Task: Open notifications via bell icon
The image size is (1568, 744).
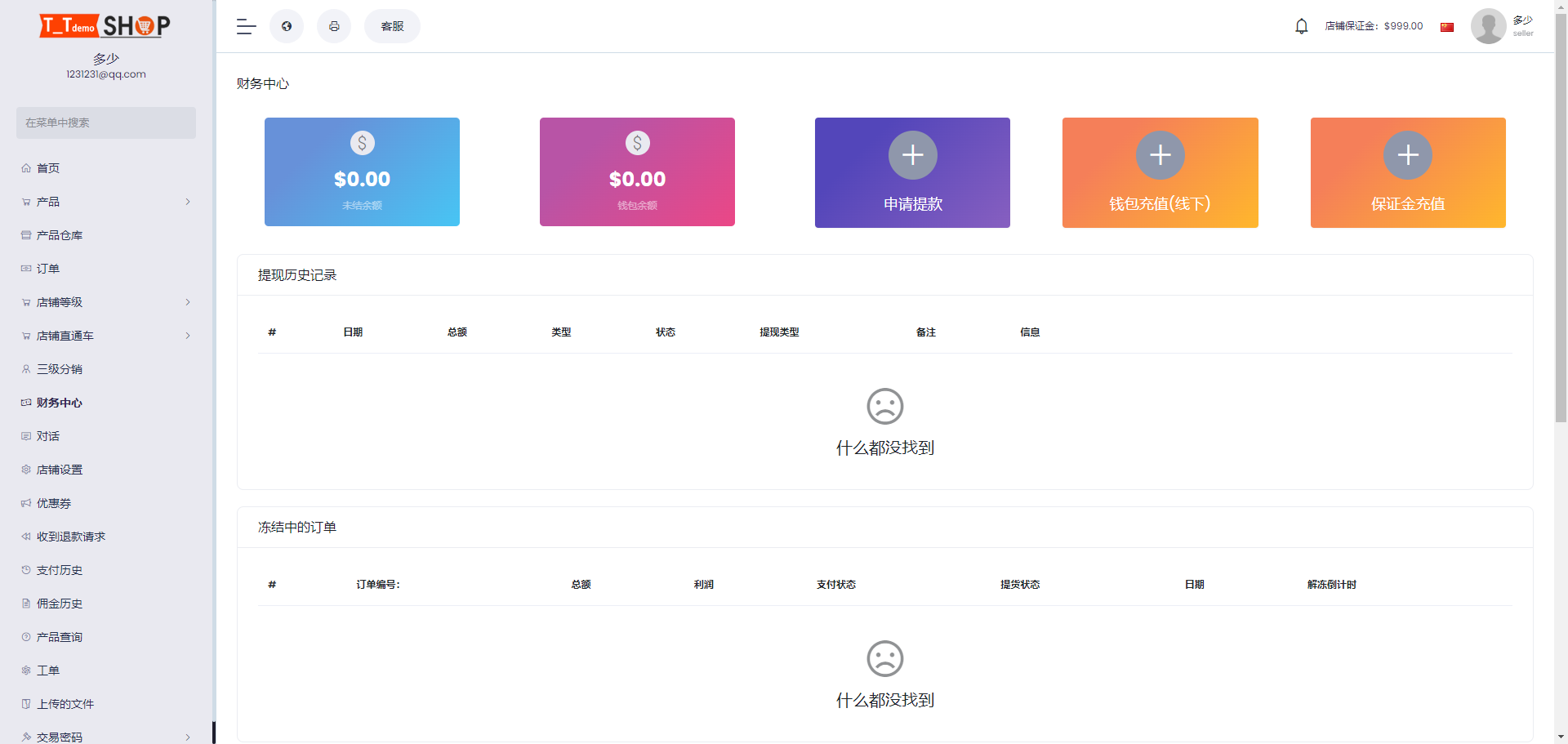Action: coord(1300,25)
